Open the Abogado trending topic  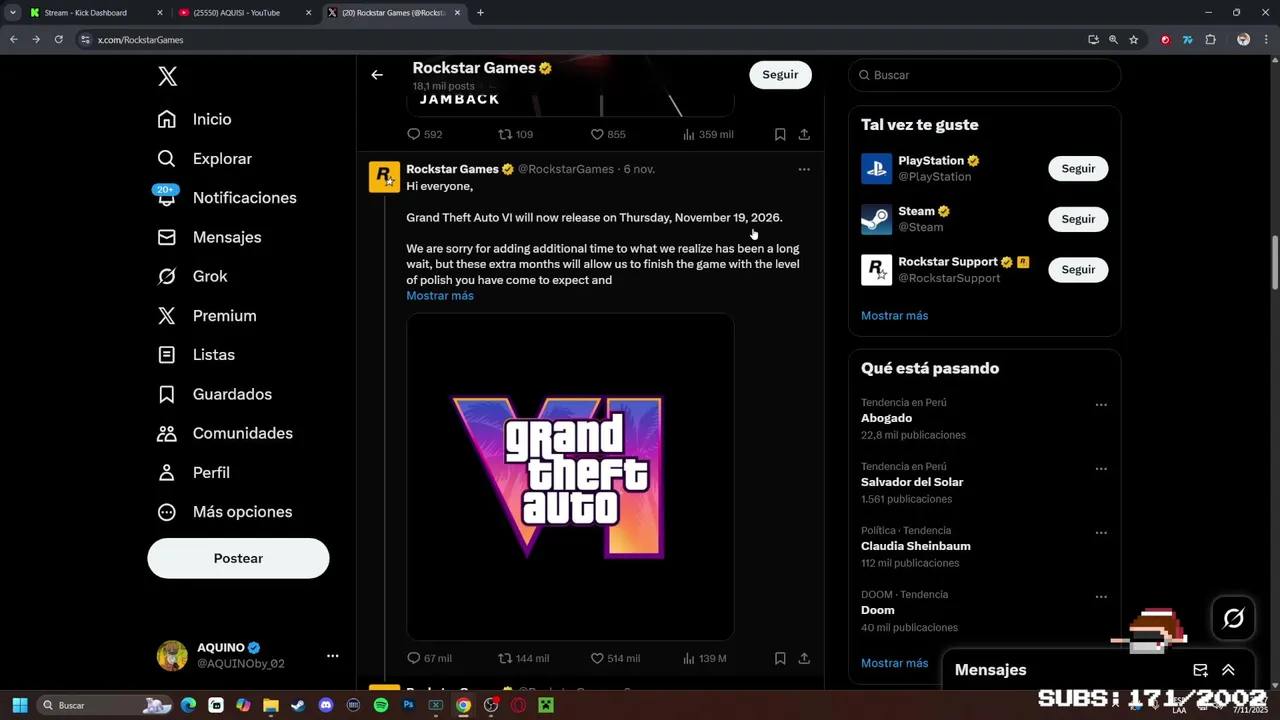pos(887,418)
